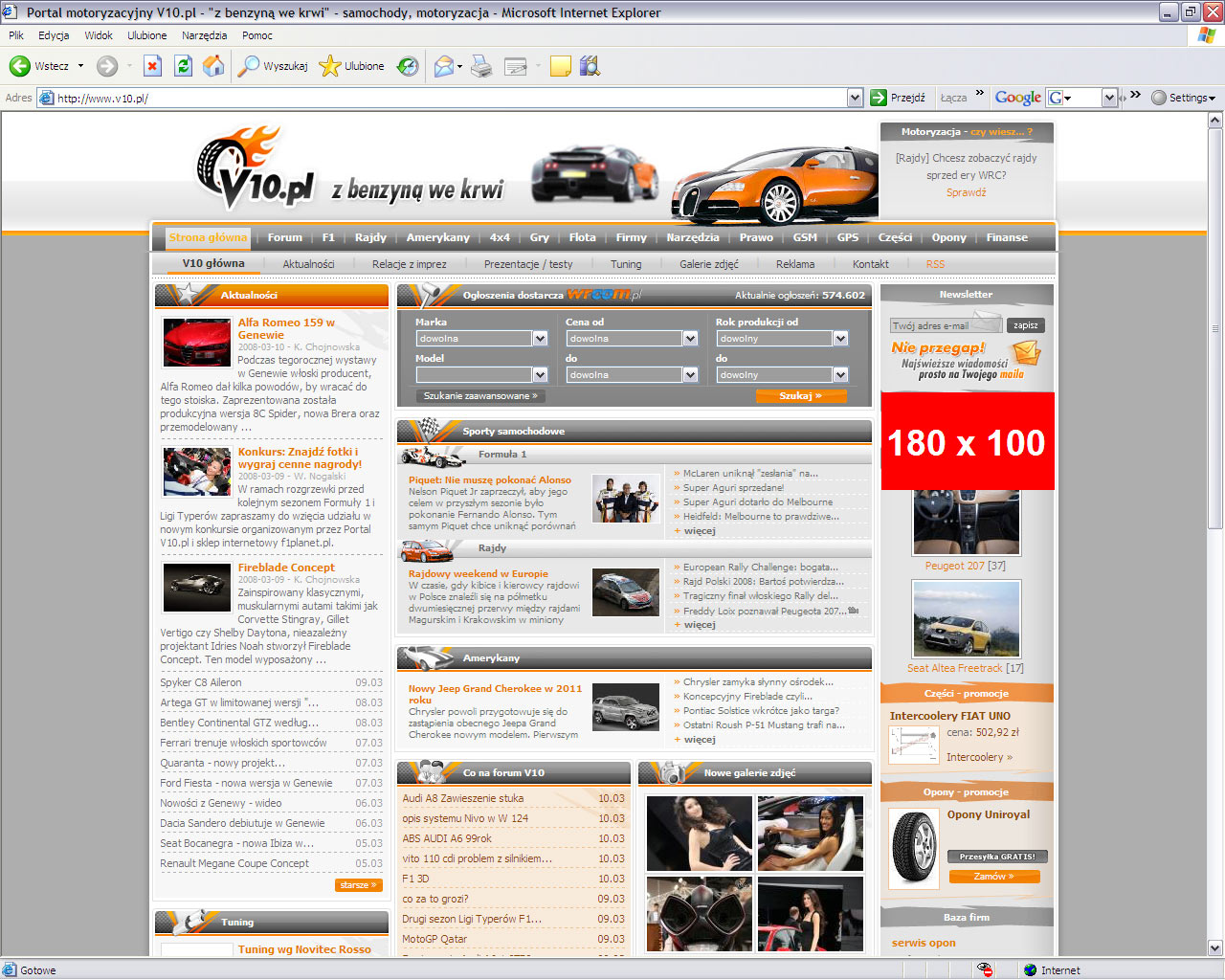Click the Internet zone globe icon
The height and width of the screenshot is (980, 1225).
(x=1031, y=969)
